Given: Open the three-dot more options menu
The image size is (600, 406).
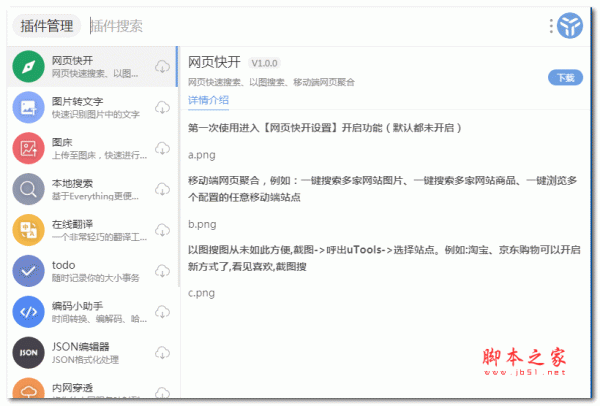Looking at the screenshot, I should pos(551,26).
